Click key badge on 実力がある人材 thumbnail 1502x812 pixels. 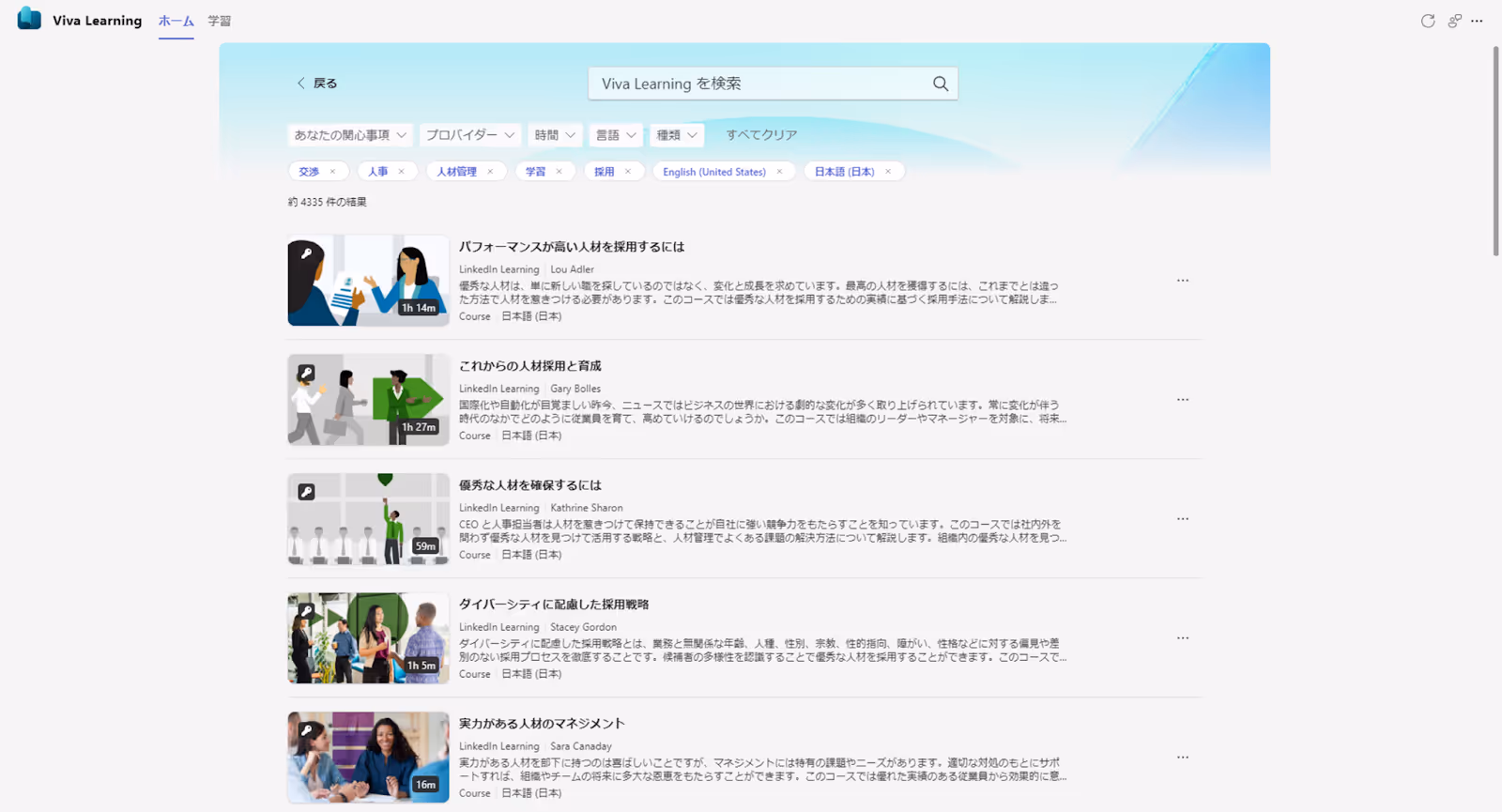pyautogui.click(x=306, y=730)
